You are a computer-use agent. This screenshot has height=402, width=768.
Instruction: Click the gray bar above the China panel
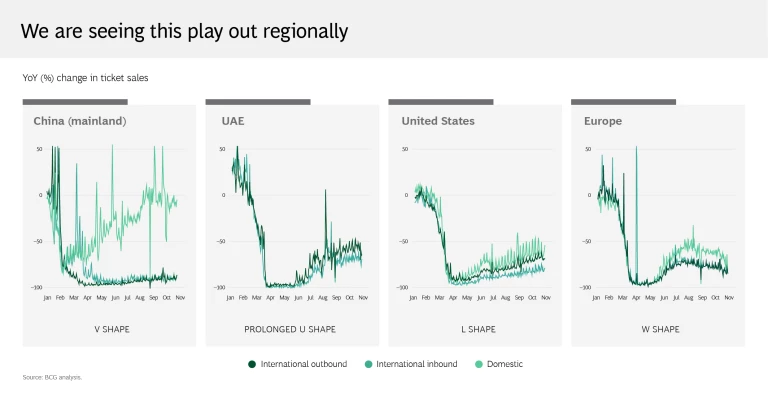tap(75, 101)
